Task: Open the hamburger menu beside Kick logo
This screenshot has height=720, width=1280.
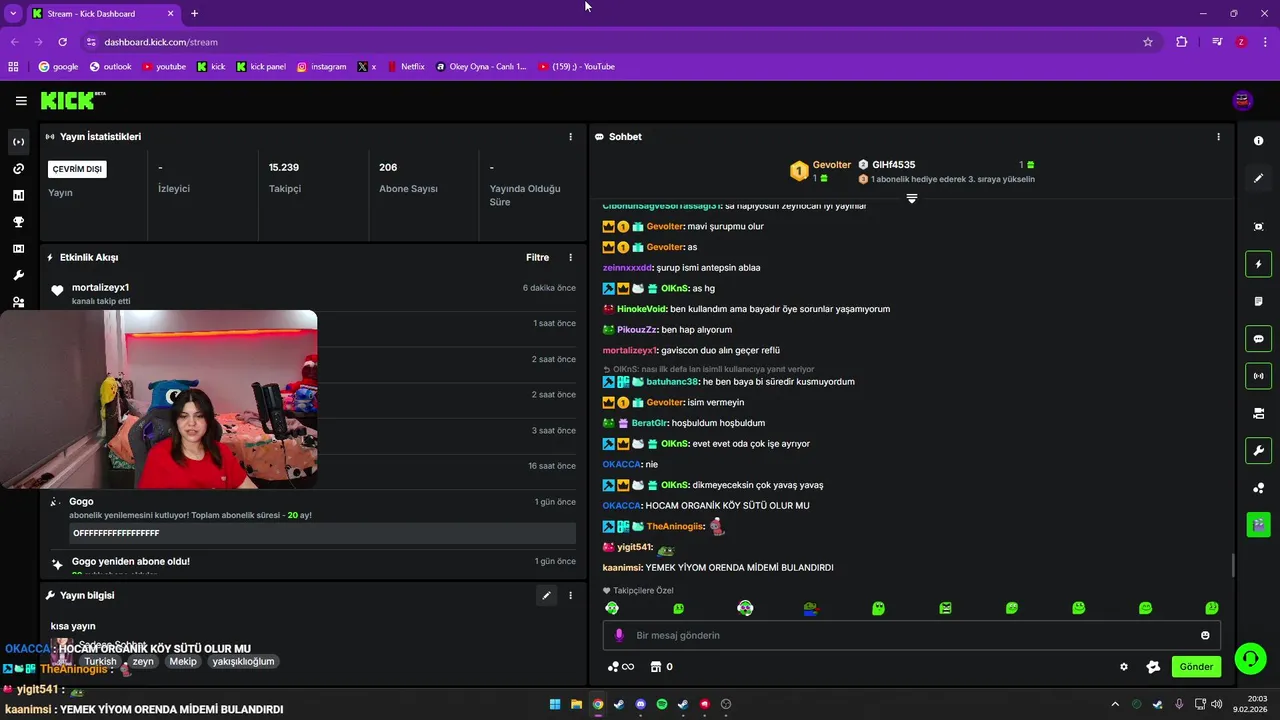Action: point(21,101)
